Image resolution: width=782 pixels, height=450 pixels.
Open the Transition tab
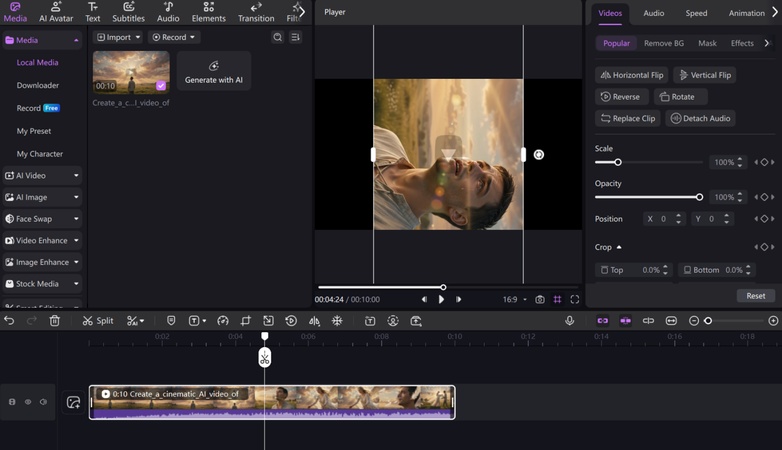pyautogui.click(x=256, y=12)
